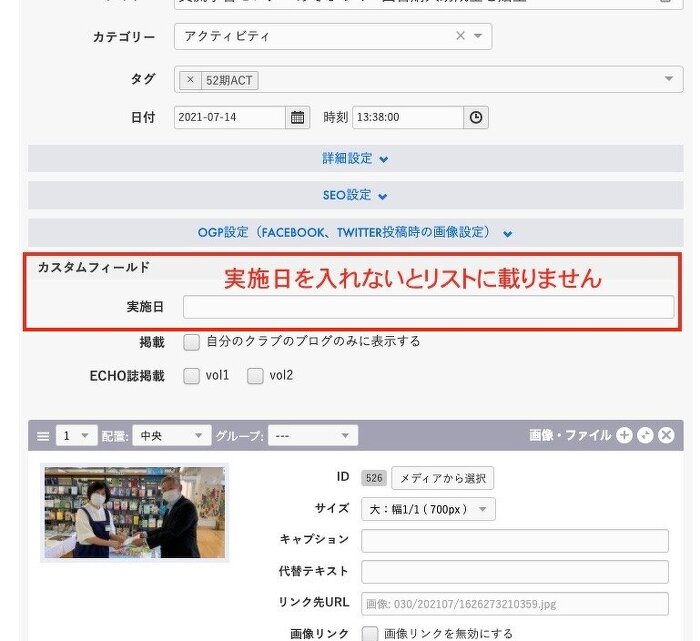Remove the 52期ACT tag with its x
This screenshot has height=641, width=700.
click(191, 80)
